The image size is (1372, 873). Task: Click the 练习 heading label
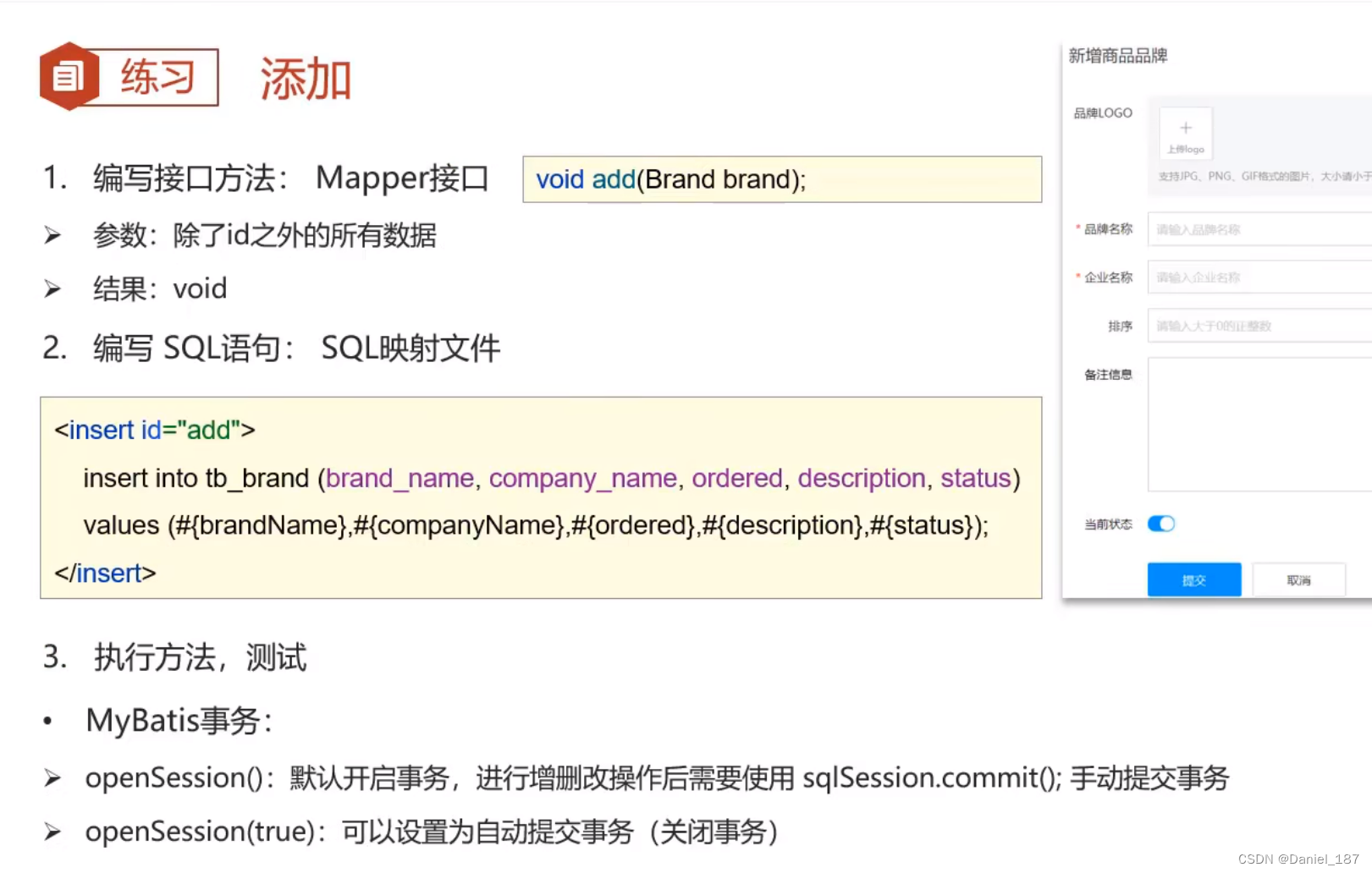click(x=158, y=77)
